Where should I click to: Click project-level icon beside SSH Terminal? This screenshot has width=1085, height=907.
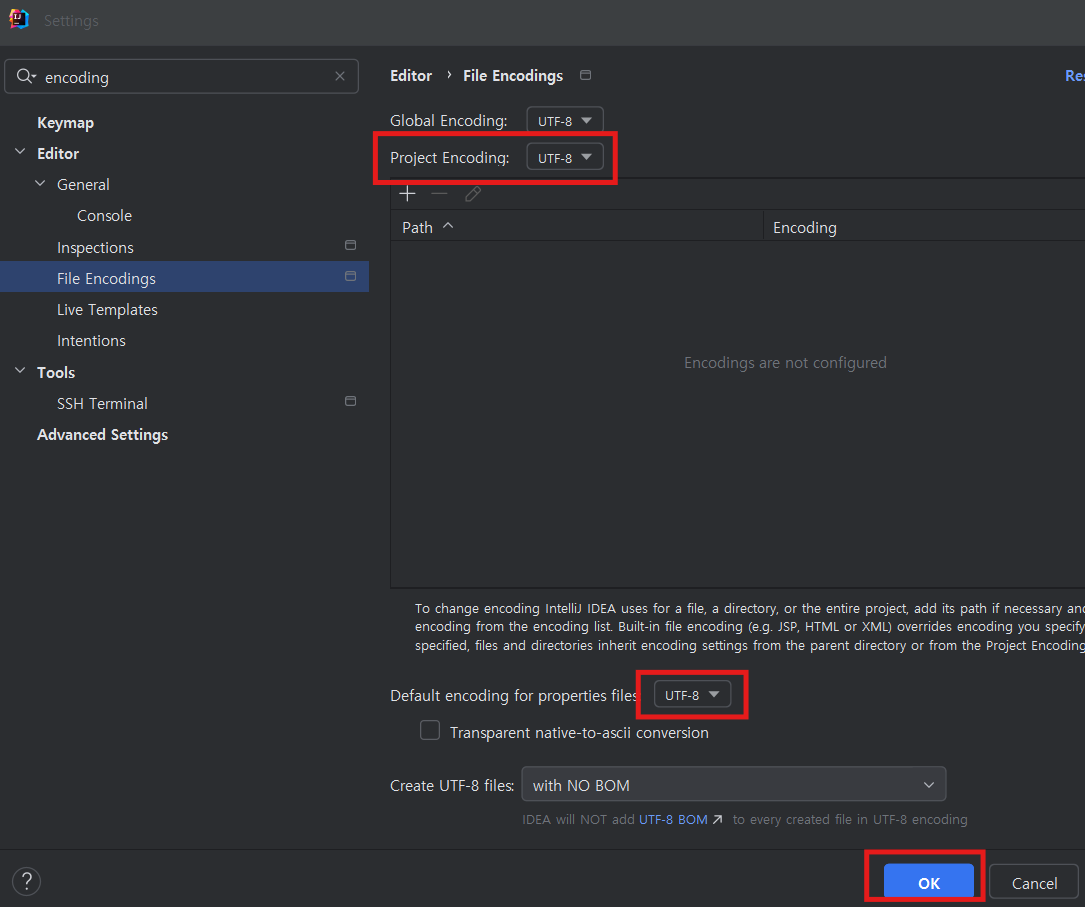351,401
